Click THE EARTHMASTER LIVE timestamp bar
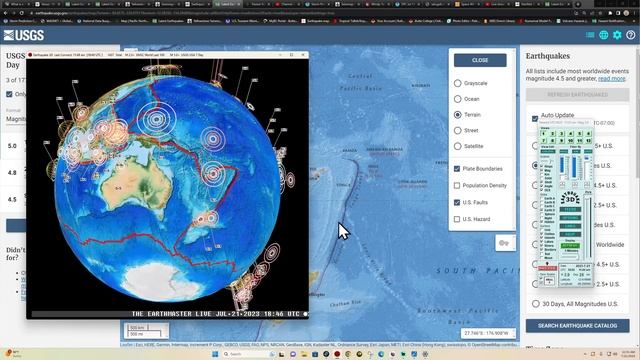The image size is (640, 360). click(x=170, y=314)
